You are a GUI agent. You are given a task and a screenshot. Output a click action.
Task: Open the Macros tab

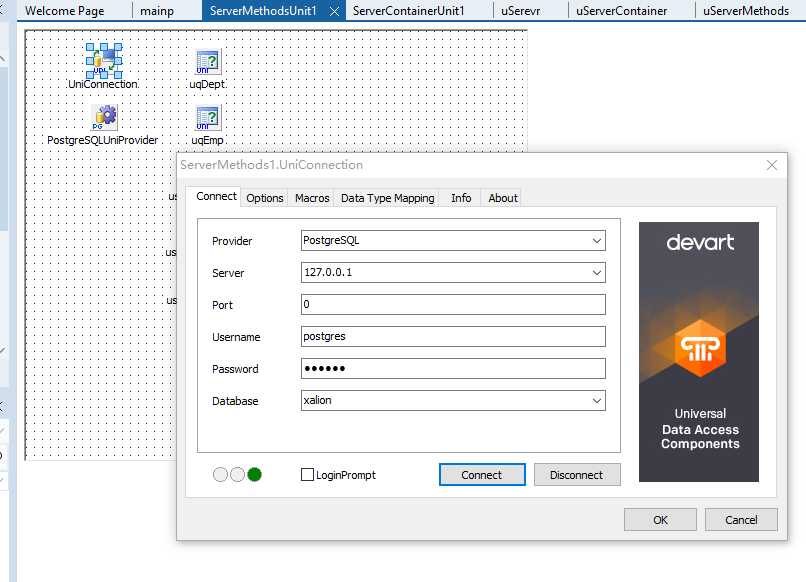pos(312,198)
